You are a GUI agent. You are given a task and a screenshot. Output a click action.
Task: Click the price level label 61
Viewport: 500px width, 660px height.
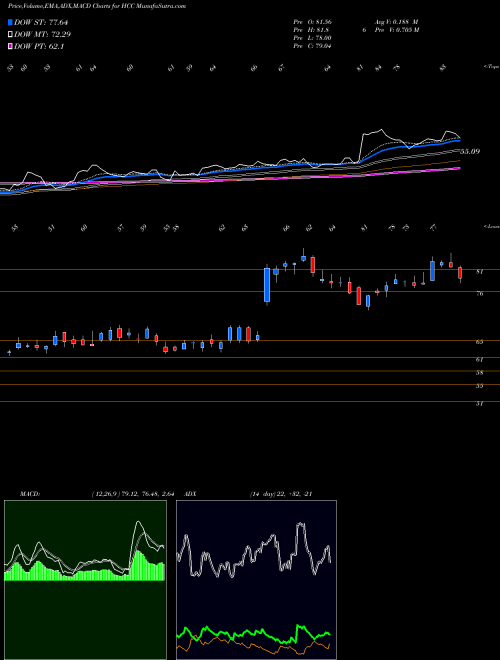tap(479, 360)
